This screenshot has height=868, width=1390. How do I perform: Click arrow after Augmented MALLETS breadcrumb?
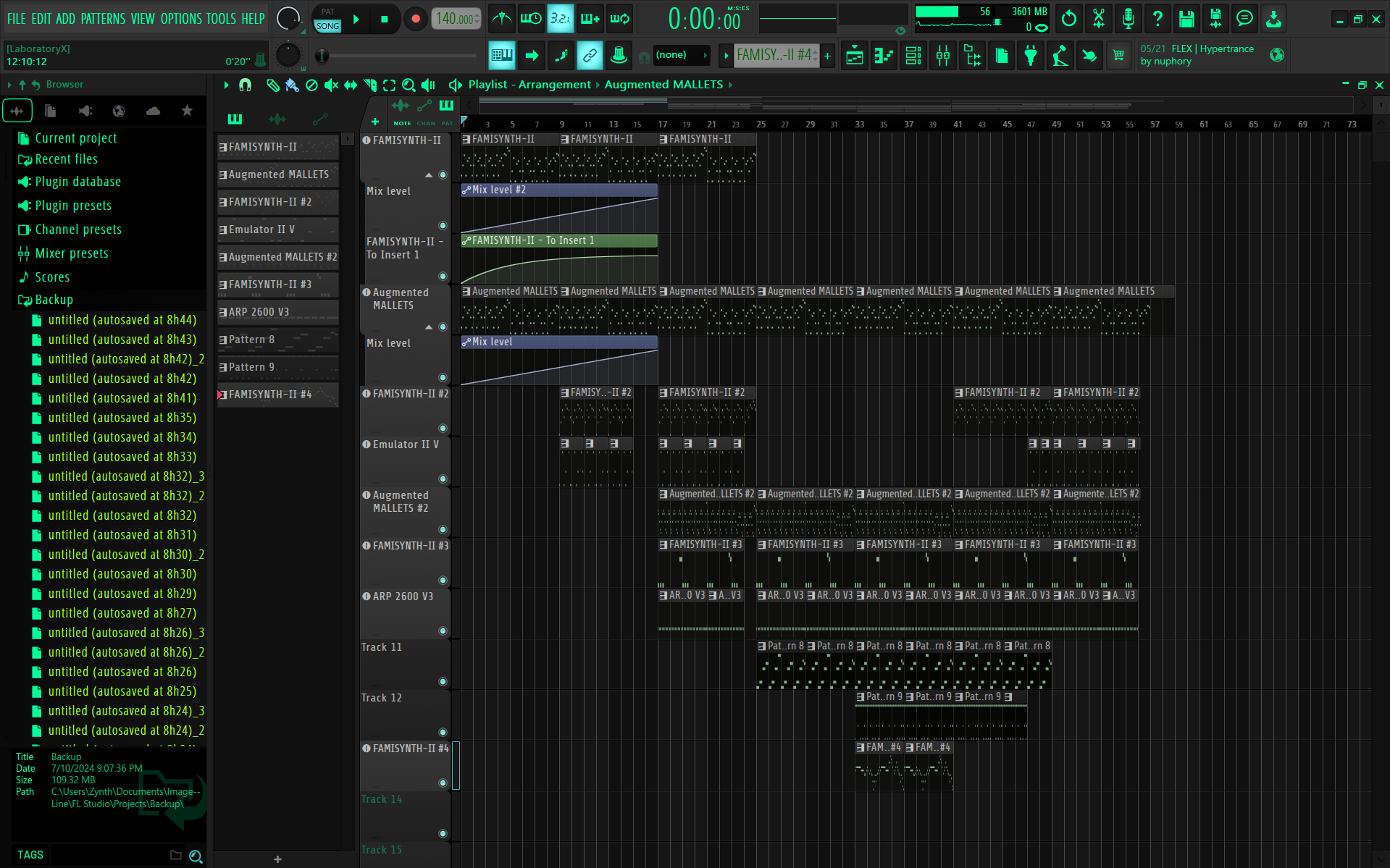point(730,85)
